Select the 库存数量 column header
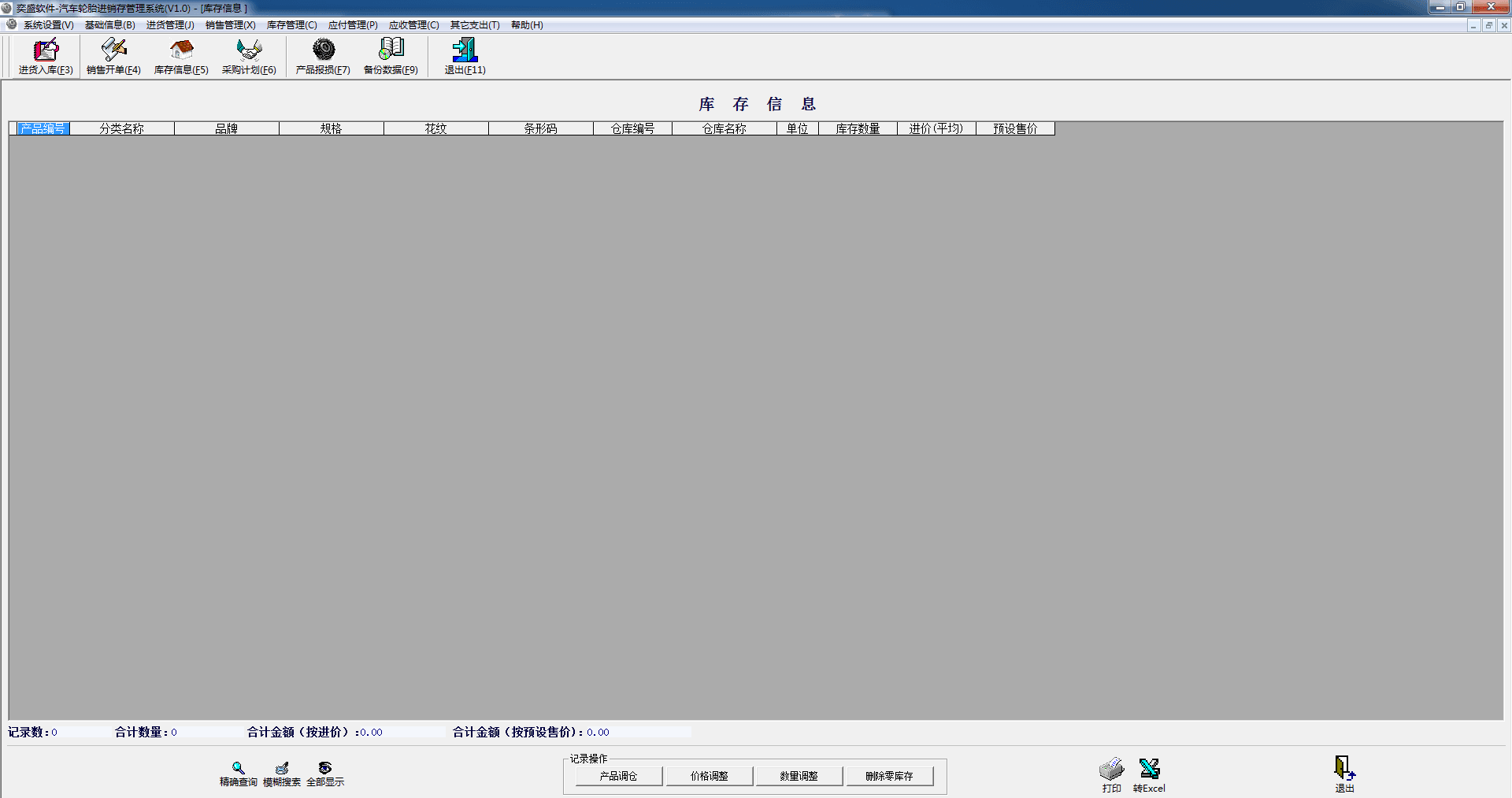This screenshot has height=798, width=1512. point(858,128)
